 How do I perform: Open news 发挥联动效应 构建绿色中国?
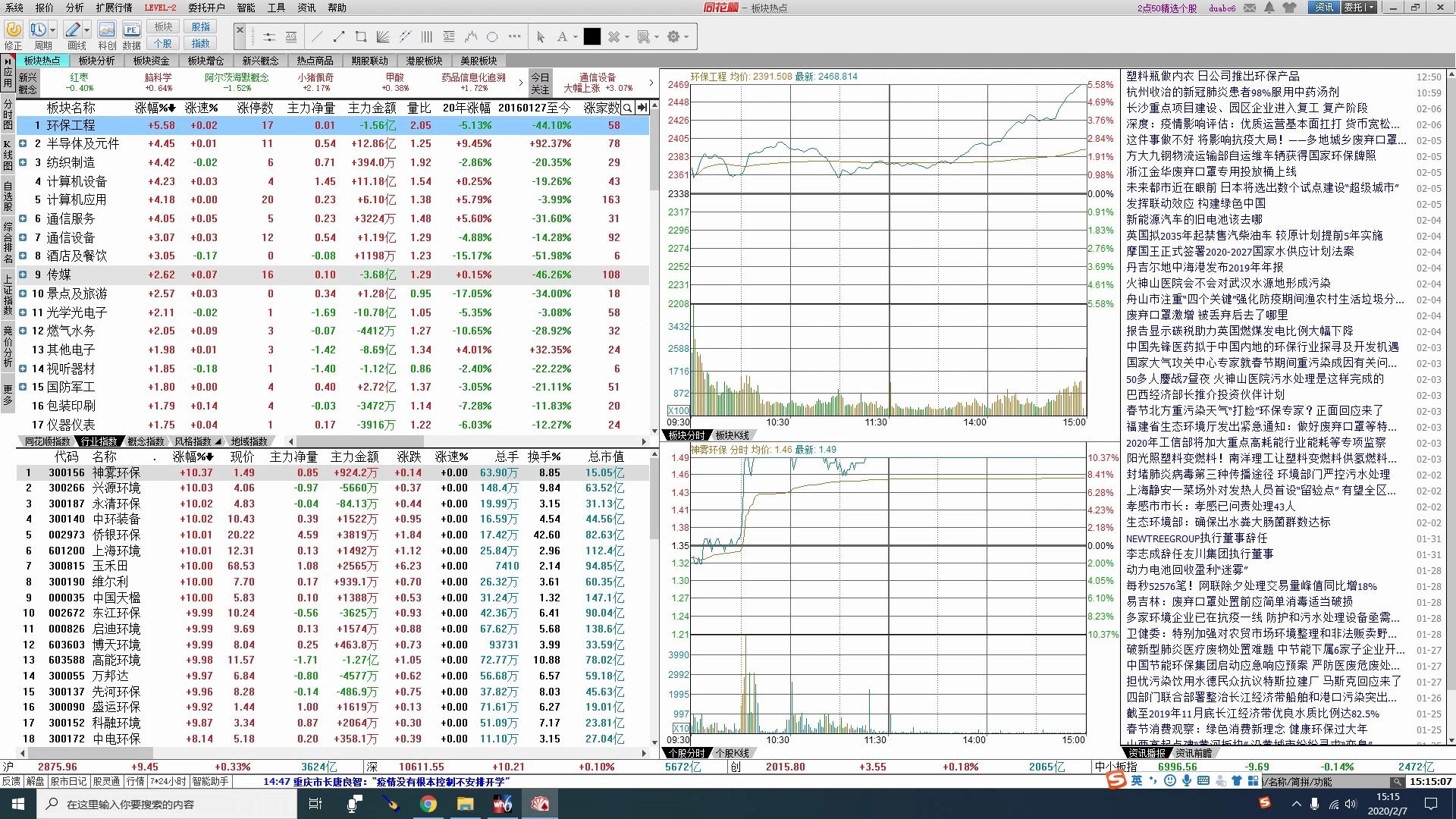click(1196, 203)
